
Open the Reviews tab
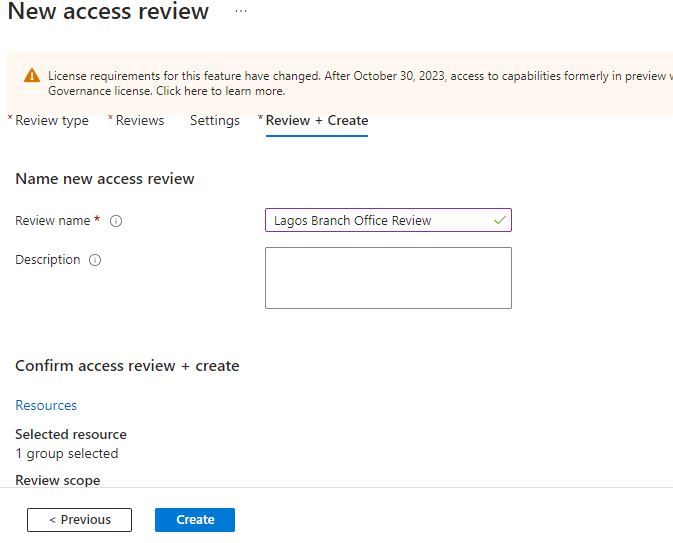(x=139, y=121)
